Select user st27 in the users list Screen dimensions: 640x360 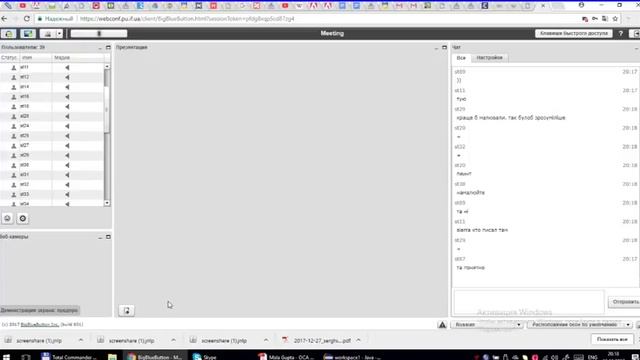click(52, 146)
